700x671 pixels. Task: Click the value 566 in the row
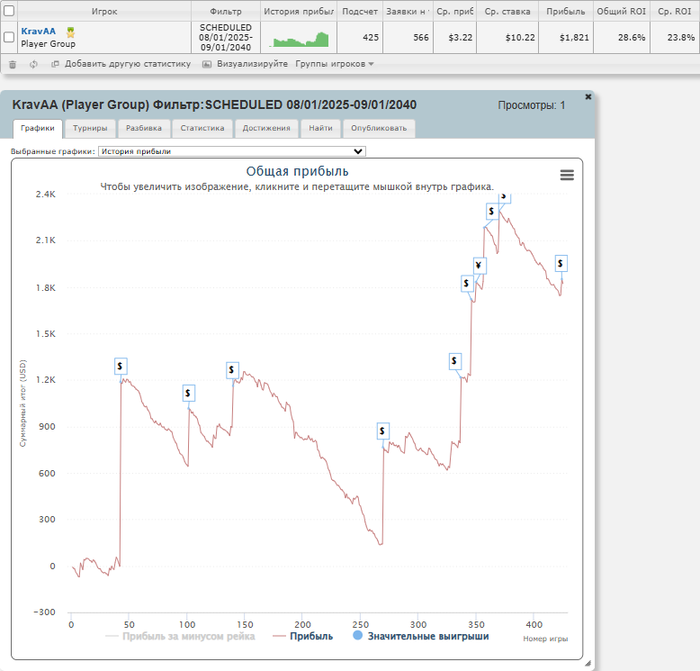[x=421, y=38]
